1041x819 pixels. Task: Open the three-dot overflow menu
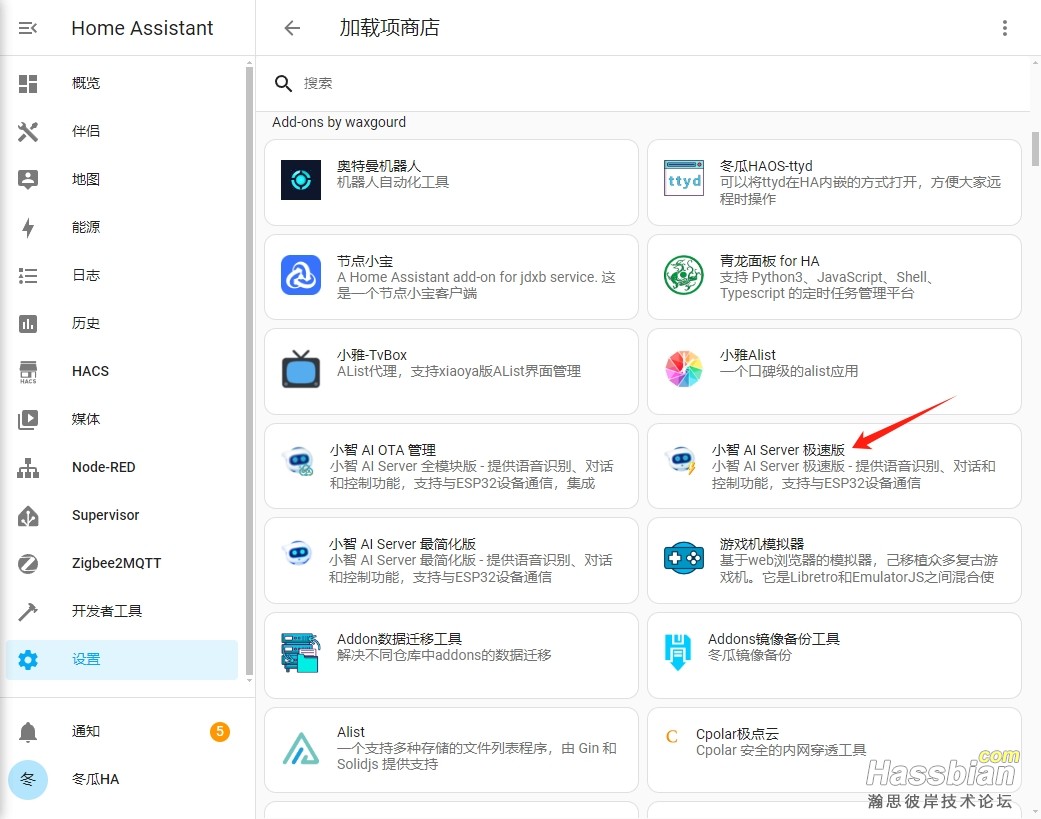click(x=1004, y=28)
